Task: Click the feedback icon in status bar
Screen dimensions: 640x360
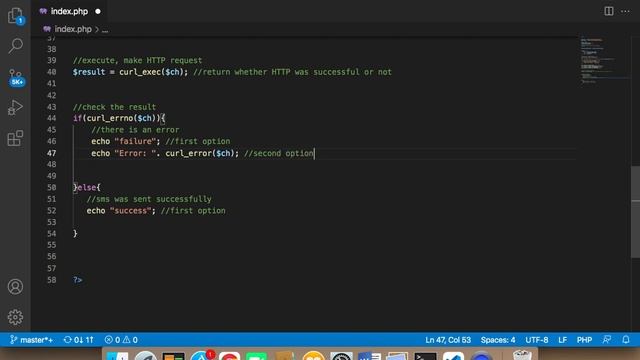Action: point(607,340)
